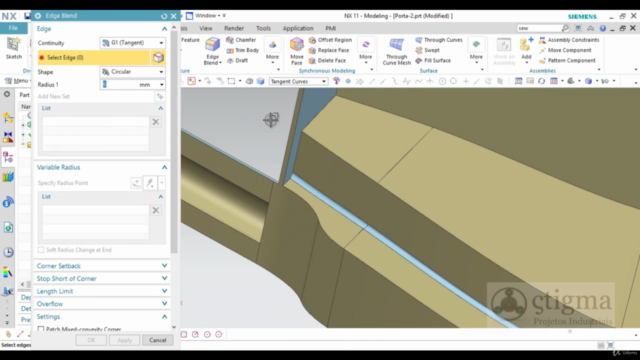Click the Select Edge (0) field
Viewport: 640px width, 360px height.
click(x=94, y=58)
